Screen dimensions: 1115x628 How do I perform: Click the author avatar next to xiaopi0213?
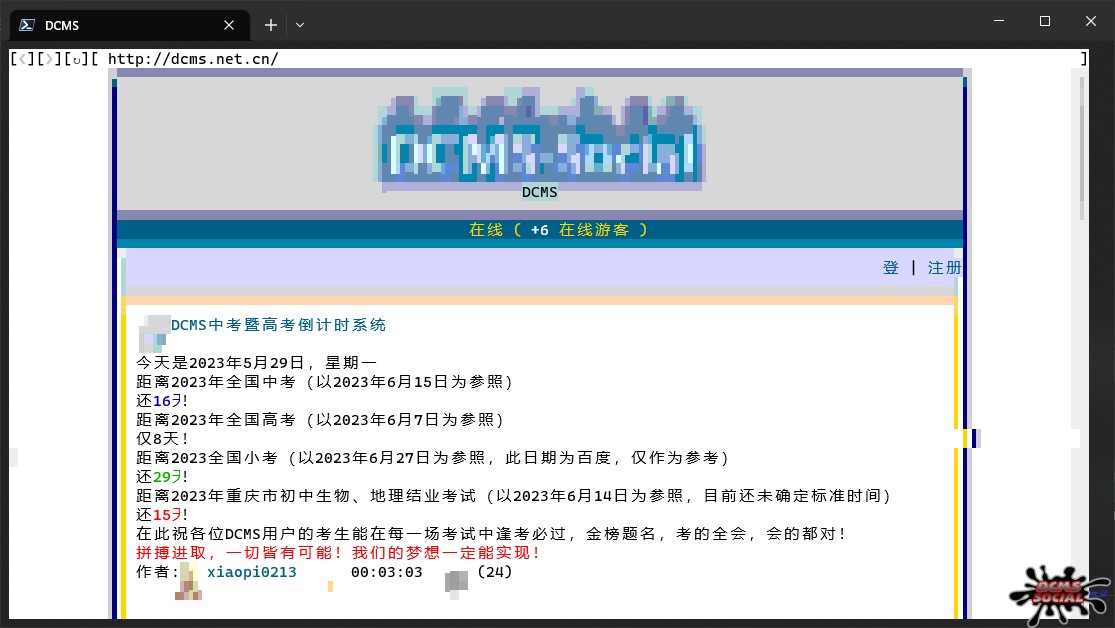(x=189, y=581)
